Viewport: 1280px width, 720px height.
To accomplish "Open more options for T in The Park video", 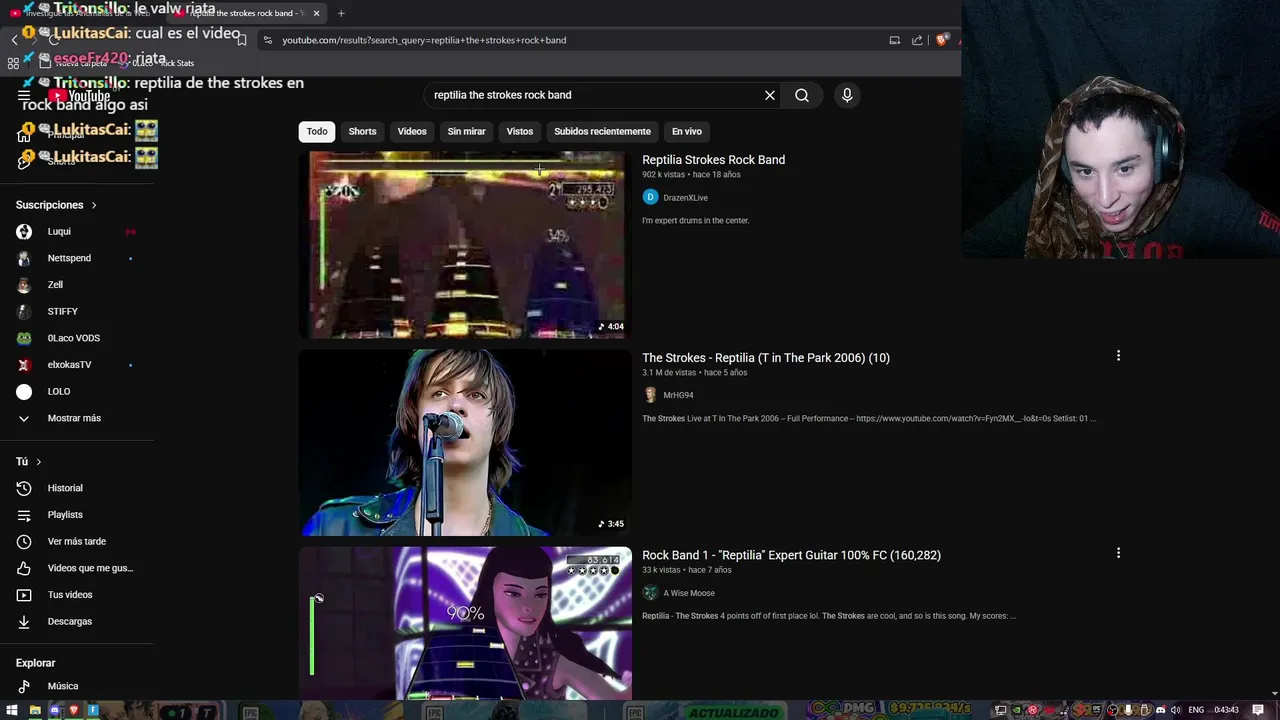I will 1118,355.
